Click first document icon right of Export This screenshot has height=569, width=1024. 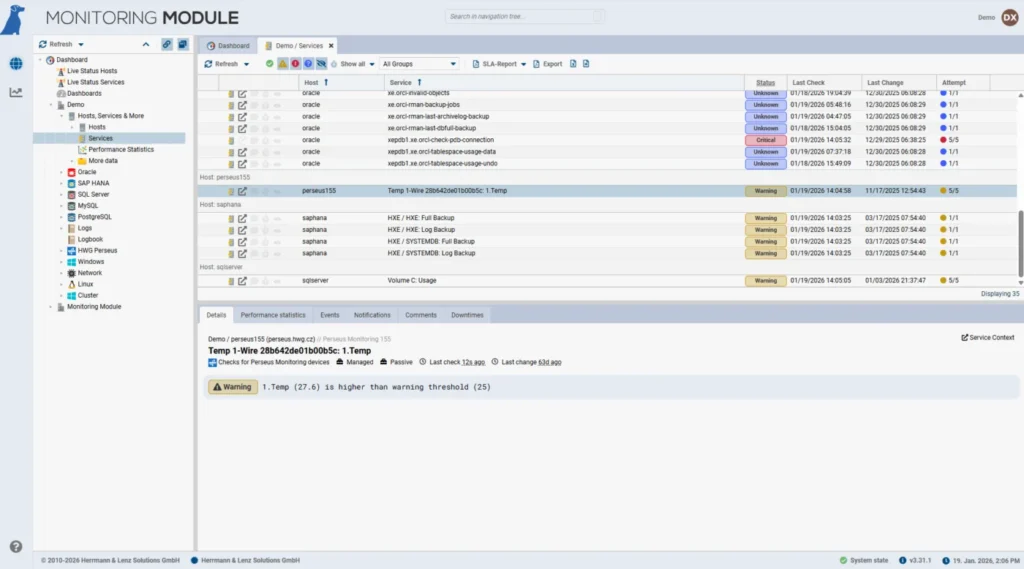click(x=573, y=64)
